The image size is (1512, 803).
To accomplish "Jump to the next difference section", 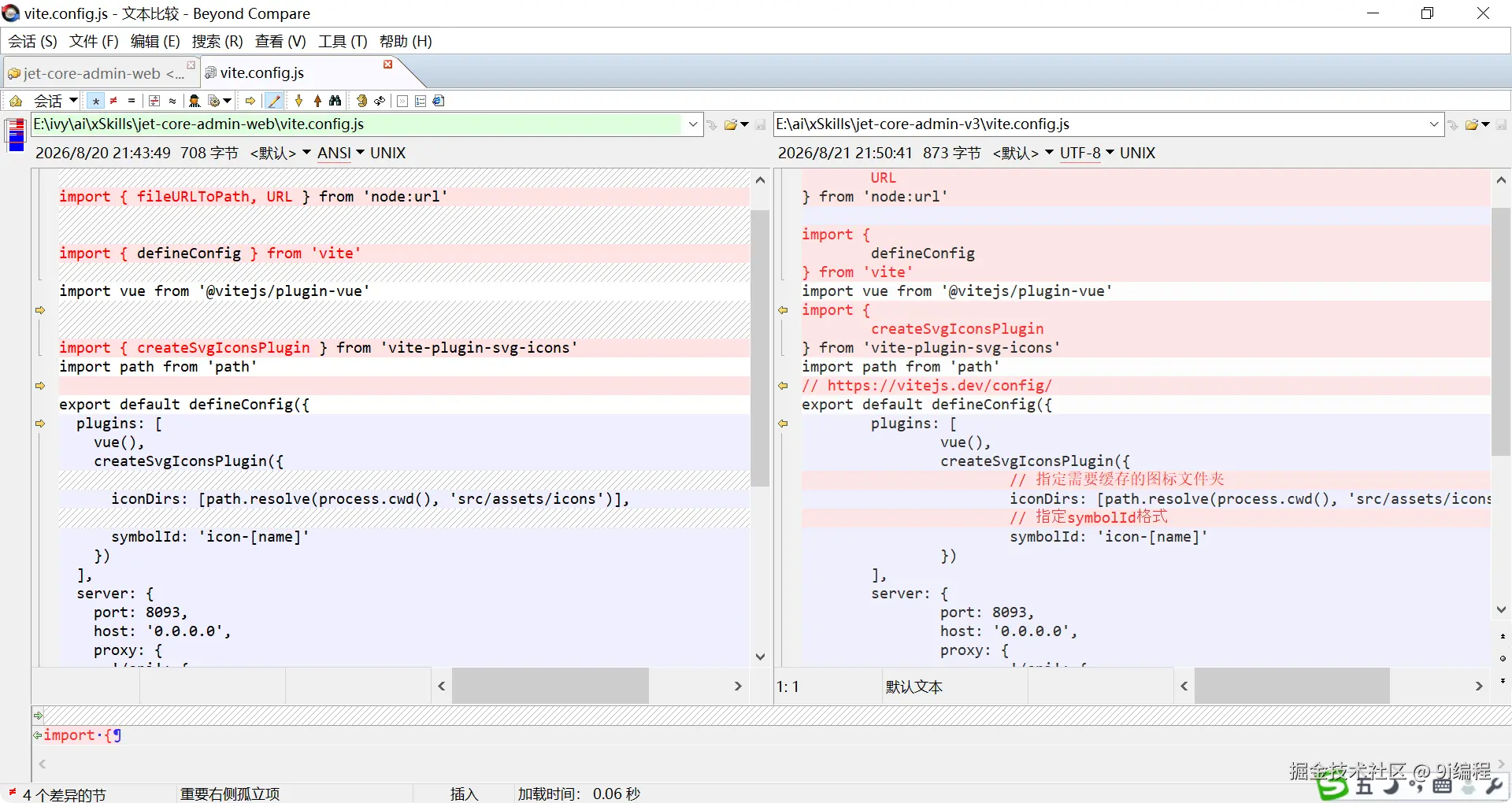I will click(x=299, y=101).
